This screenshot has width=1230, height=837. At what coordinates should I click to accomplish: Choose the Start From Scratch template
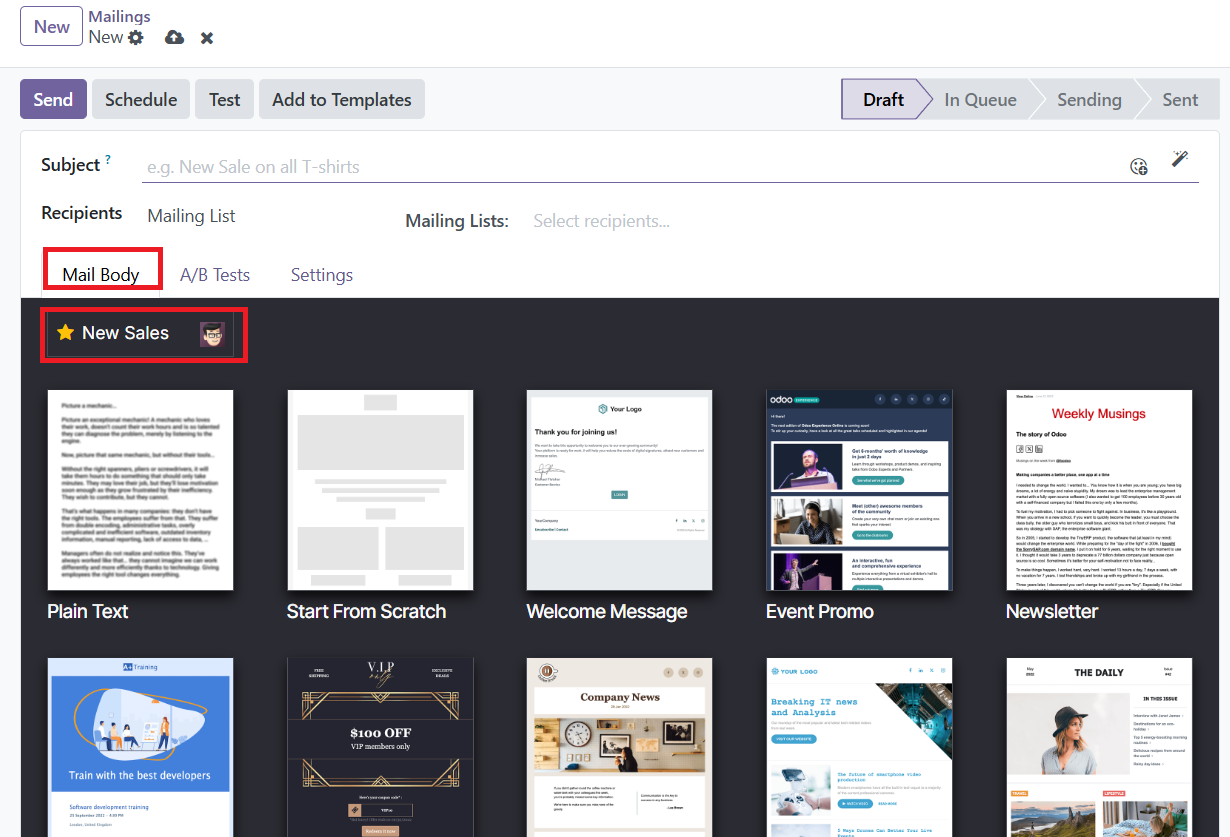coord(380,490)
